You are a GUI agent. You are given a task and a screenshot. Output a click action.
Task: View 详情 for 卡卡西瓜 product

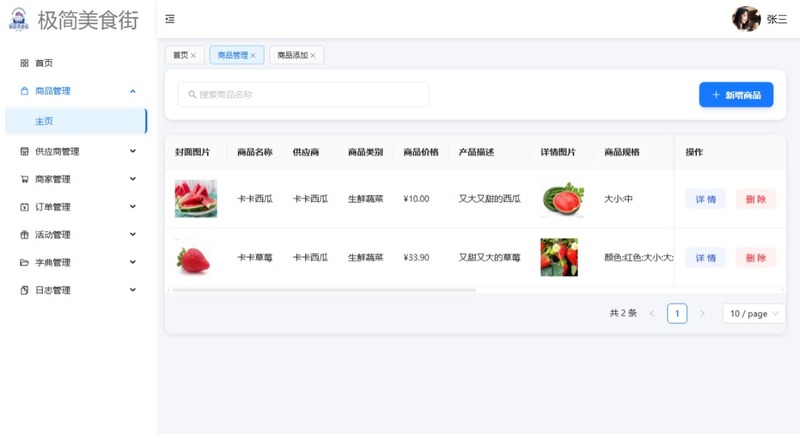tap(705, 199)
